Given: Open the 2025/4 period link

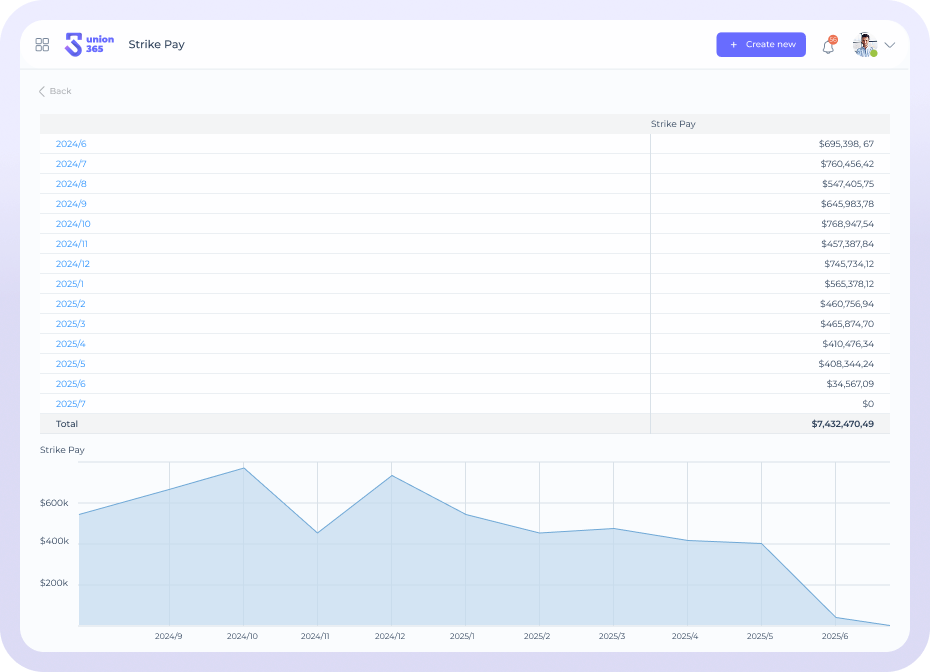Looking at the screenshot, I should [x=71, y=344].
